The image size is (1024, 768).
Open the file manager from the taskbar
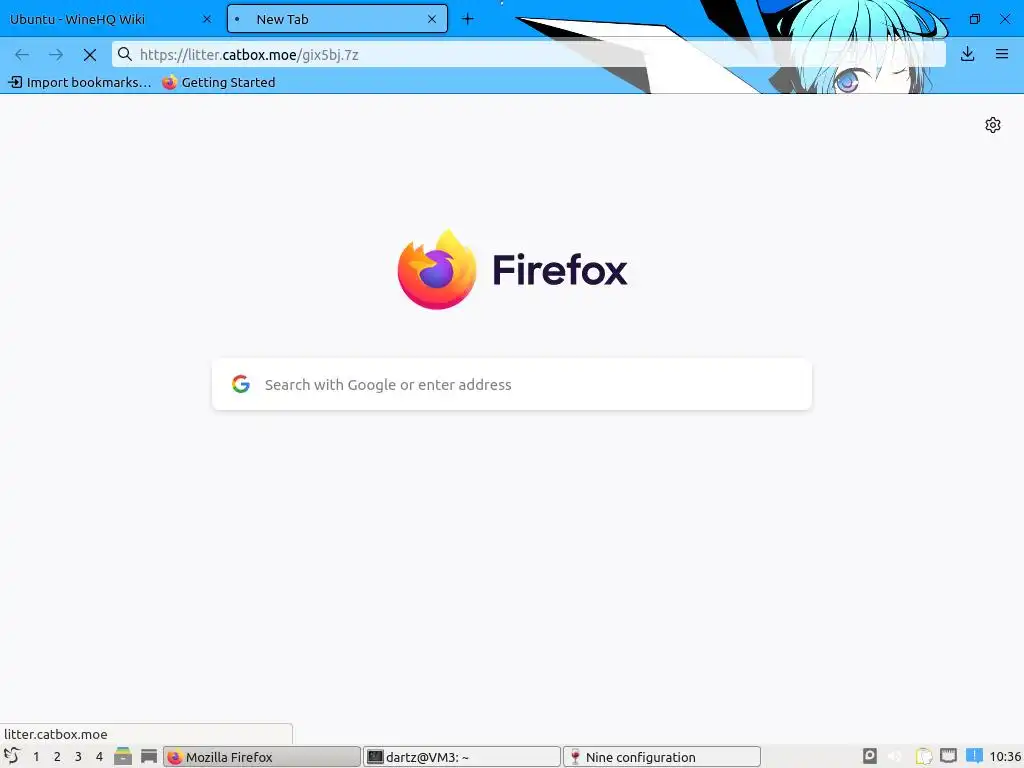[x=123, y=756]
